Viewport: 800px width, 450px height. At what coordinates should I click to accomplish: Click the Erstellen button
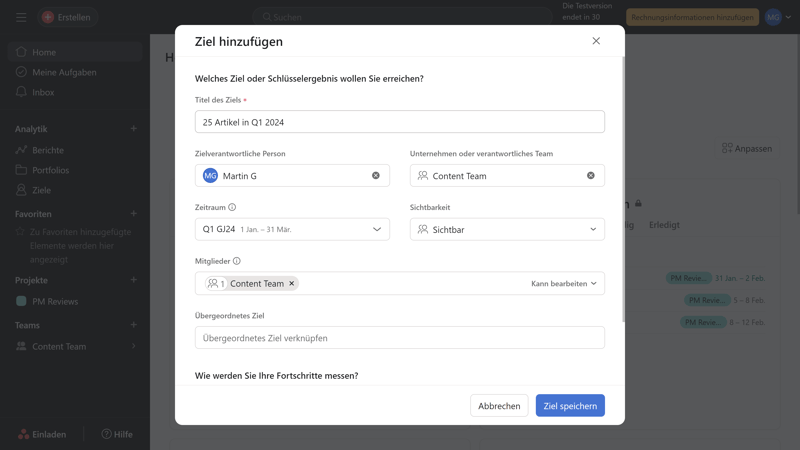pyautogui.click(x=67, y=17)
